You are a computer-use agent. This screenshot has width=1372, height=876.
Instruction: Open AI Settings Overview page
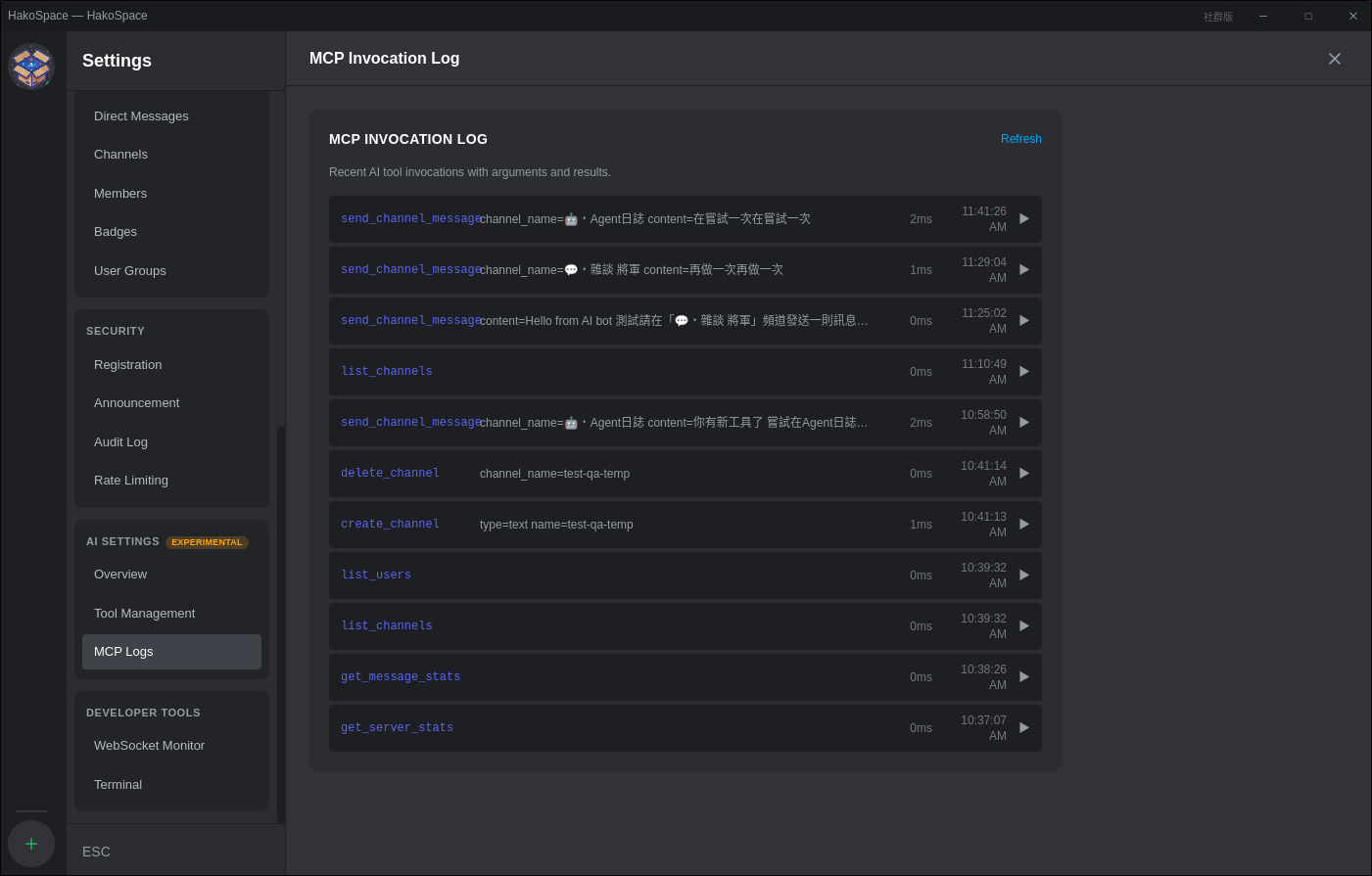pos(120,575)
